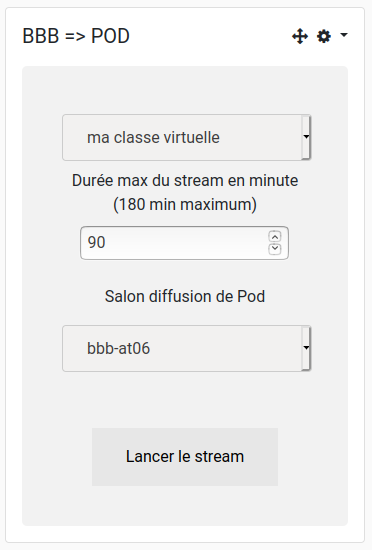Click the move block crosshair icon

(x=300, y=36)
